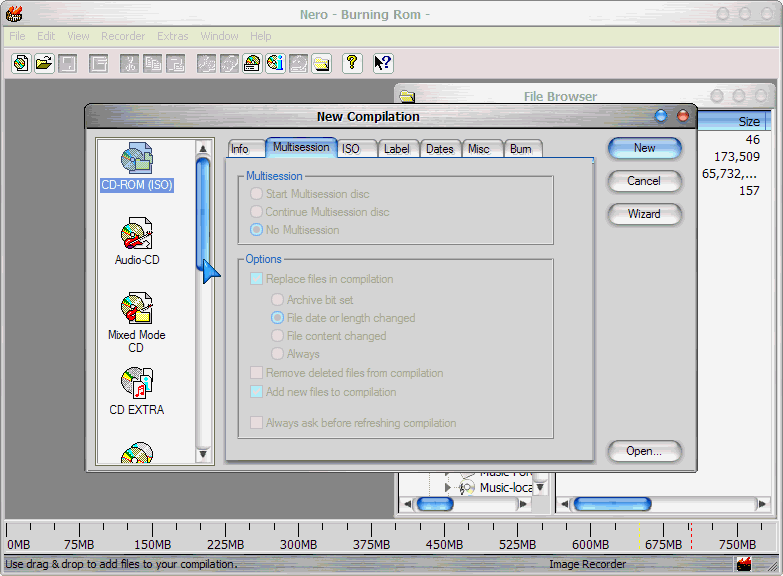The height and width of the screenshot is (576, 783).
Task: Click the Paste toolbar icon
Action: pyautogui.click(x=176, y=63)
